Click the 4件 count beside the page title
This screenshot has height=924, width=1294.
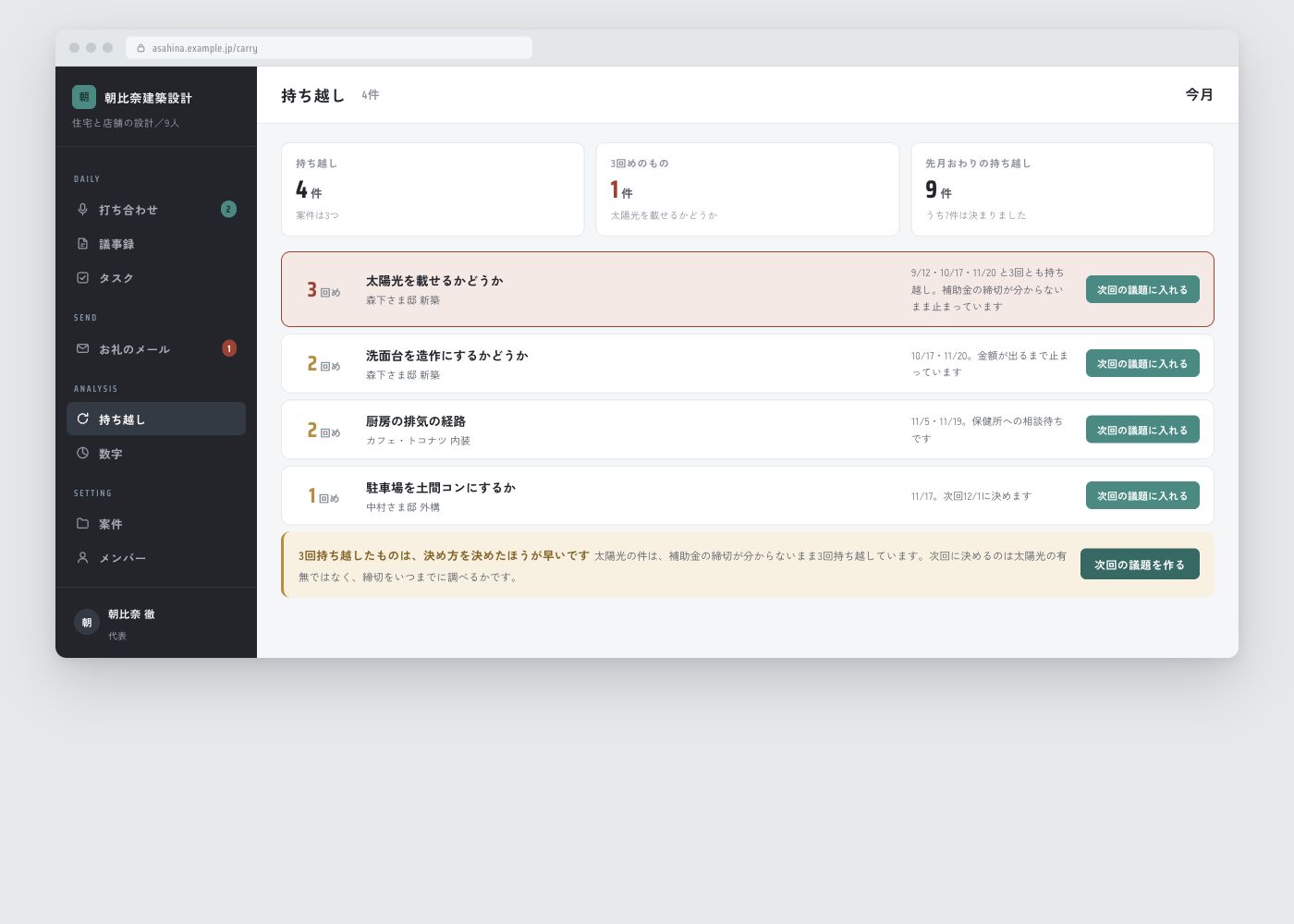[371, 95]
